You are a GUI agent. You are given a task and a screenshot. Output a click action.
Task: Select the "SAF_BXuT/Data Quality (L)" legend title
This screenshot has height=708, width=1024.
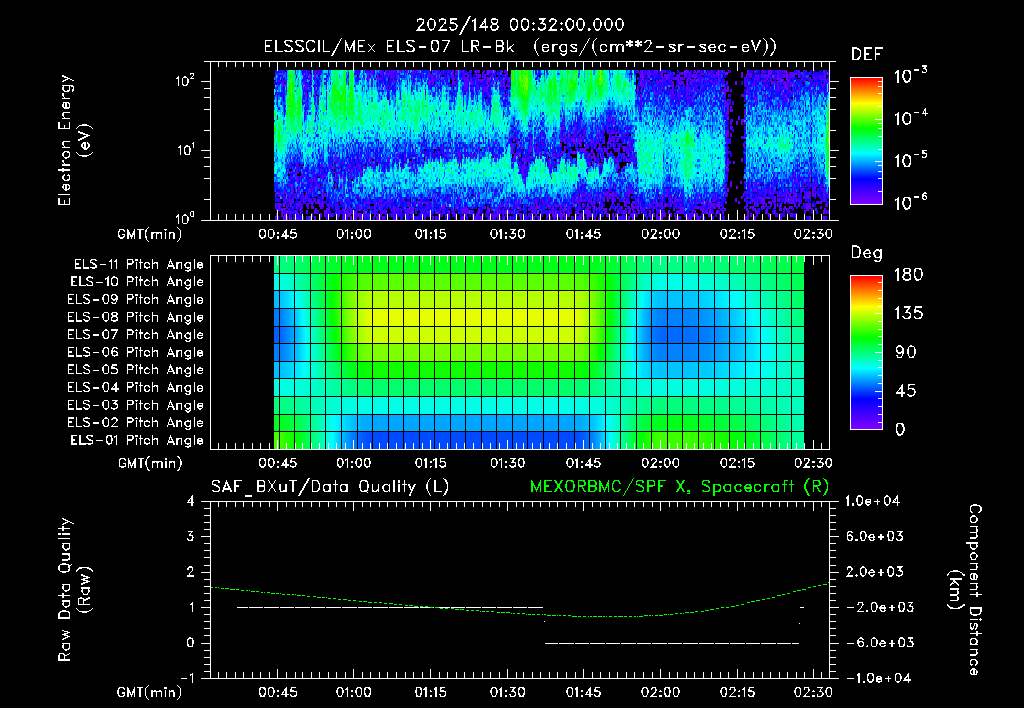(x=330, y=487)
